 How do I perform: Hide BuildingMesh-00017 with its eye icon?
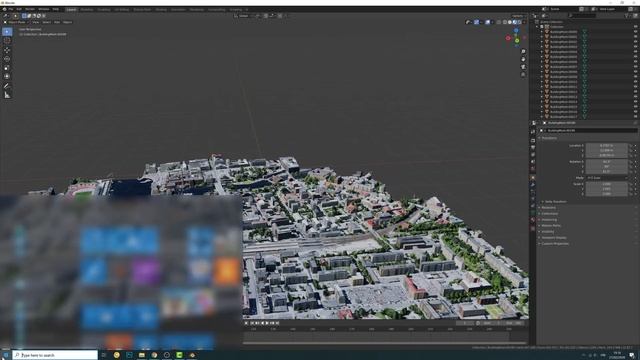tap(636, 117)
